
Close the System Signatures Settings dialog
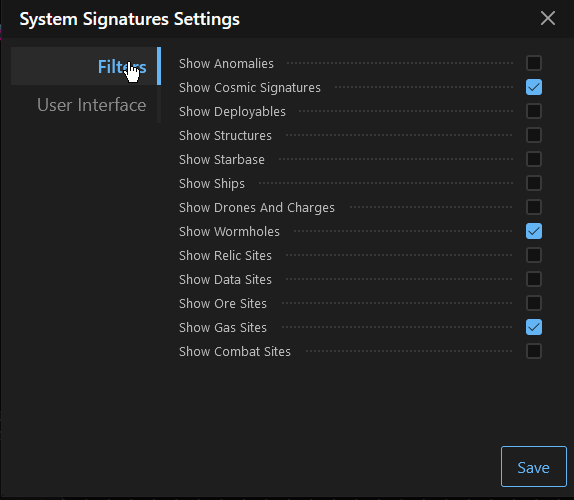tap(548, 18)
